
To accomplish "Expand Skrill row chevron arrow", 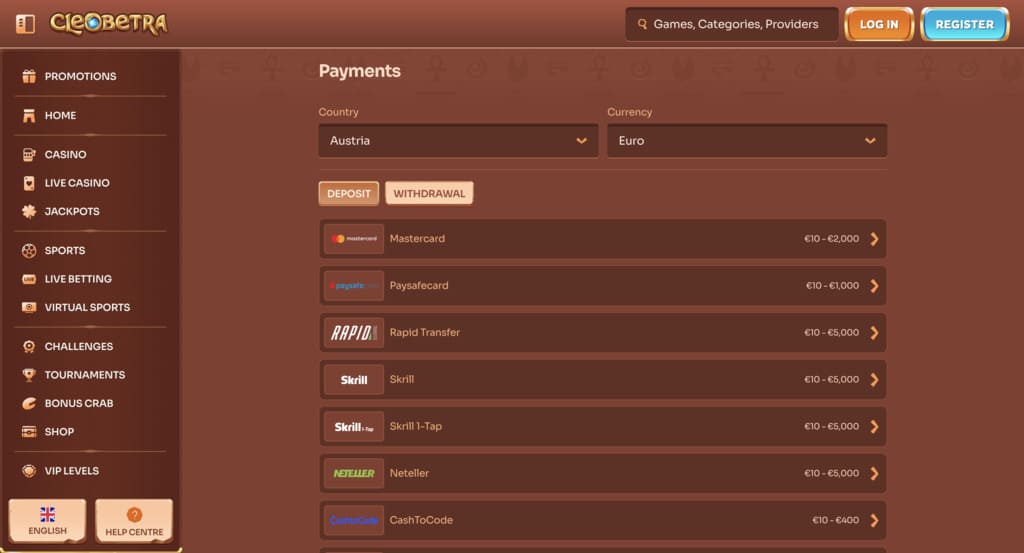I will [874, 380].
